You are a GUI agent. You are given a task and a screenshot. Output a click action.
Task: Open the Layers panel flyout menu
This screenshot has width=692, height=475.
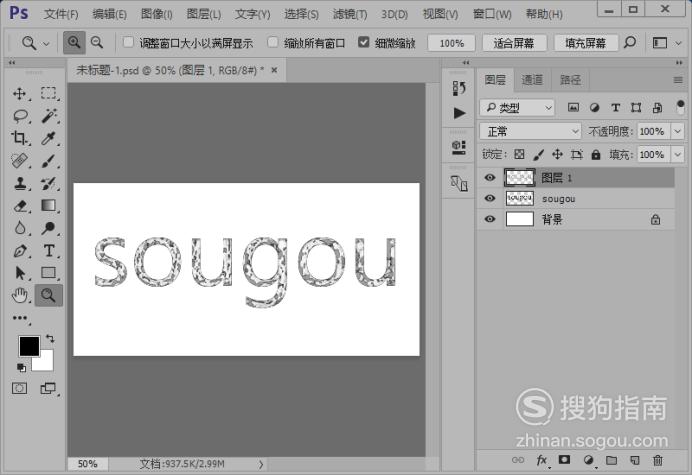pyautogui.click(x=678, y=80)
